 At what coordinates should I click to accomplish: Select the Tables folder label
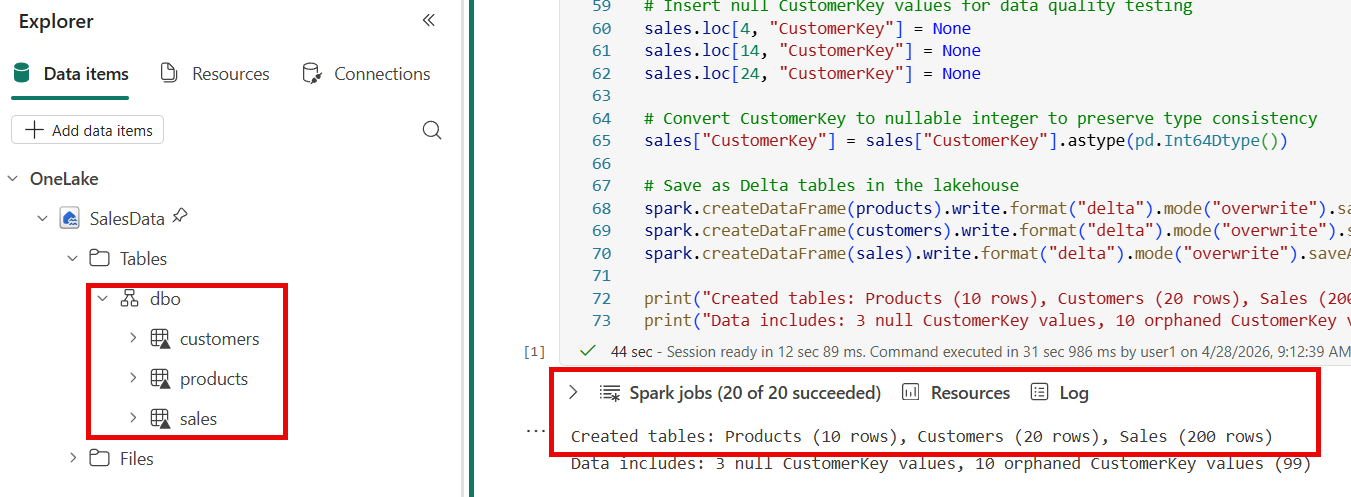tap(143, 259)
